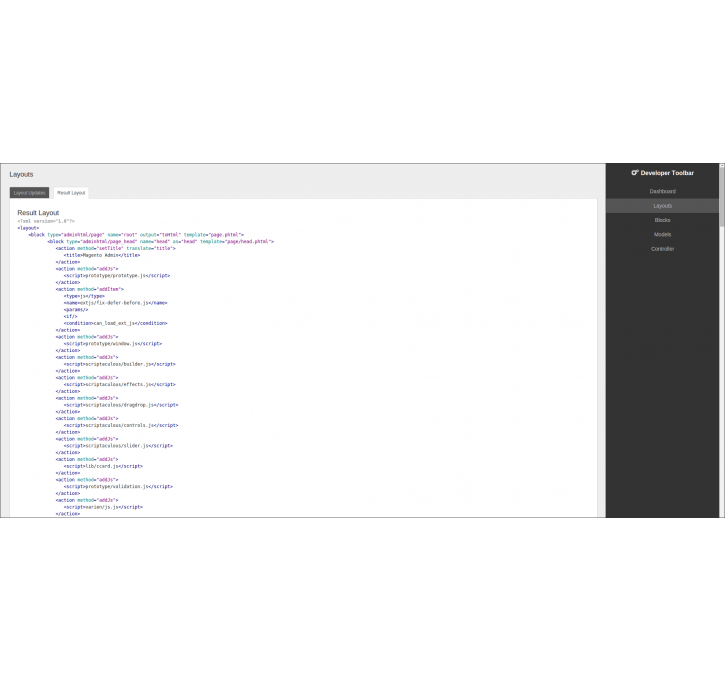Open the Controller section
The image size is (725, 680).
[662, 249]
